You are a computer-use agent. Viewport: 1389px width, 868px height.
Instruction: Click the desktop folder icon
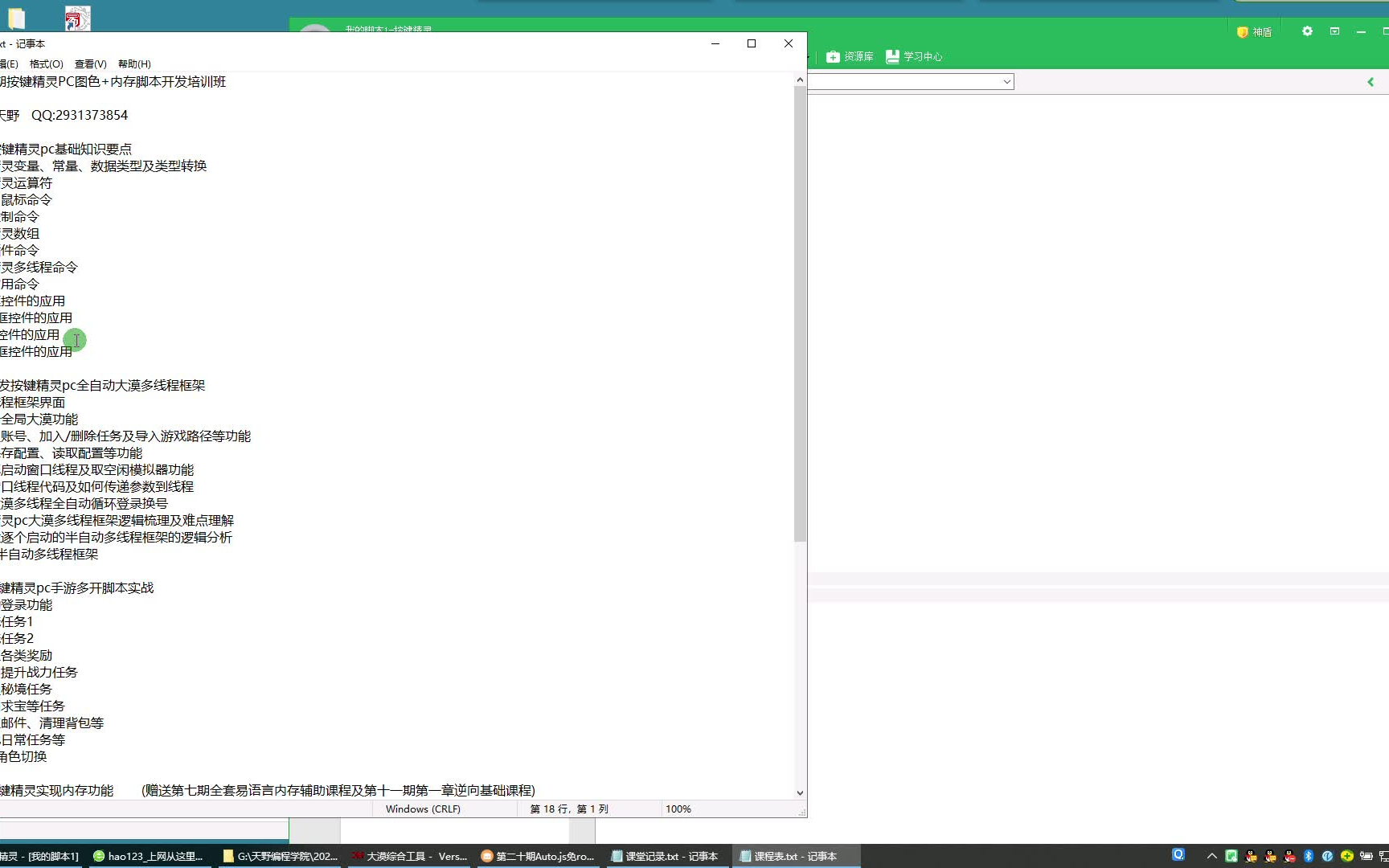pyautogui.click(x=16, y=18)
